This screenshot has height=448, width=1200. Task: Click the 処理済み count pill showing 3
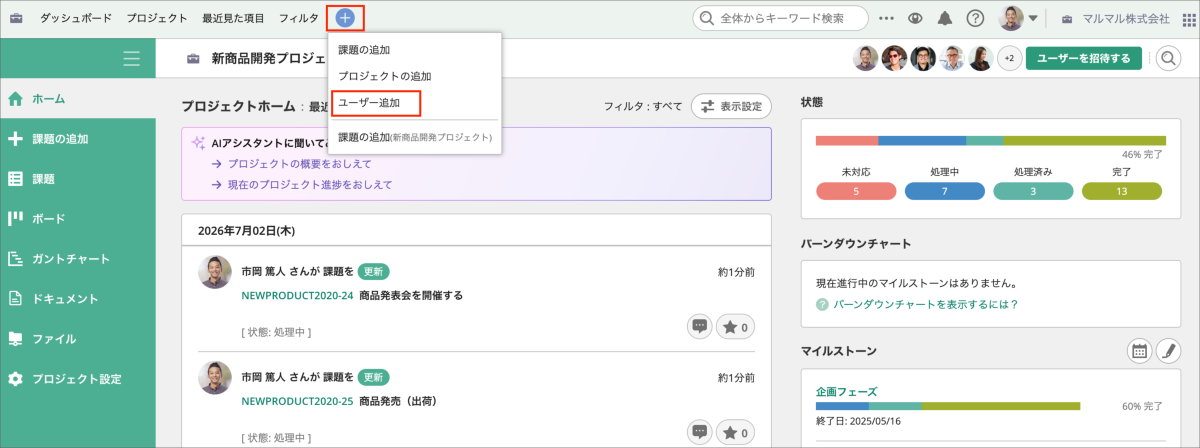1033,191
